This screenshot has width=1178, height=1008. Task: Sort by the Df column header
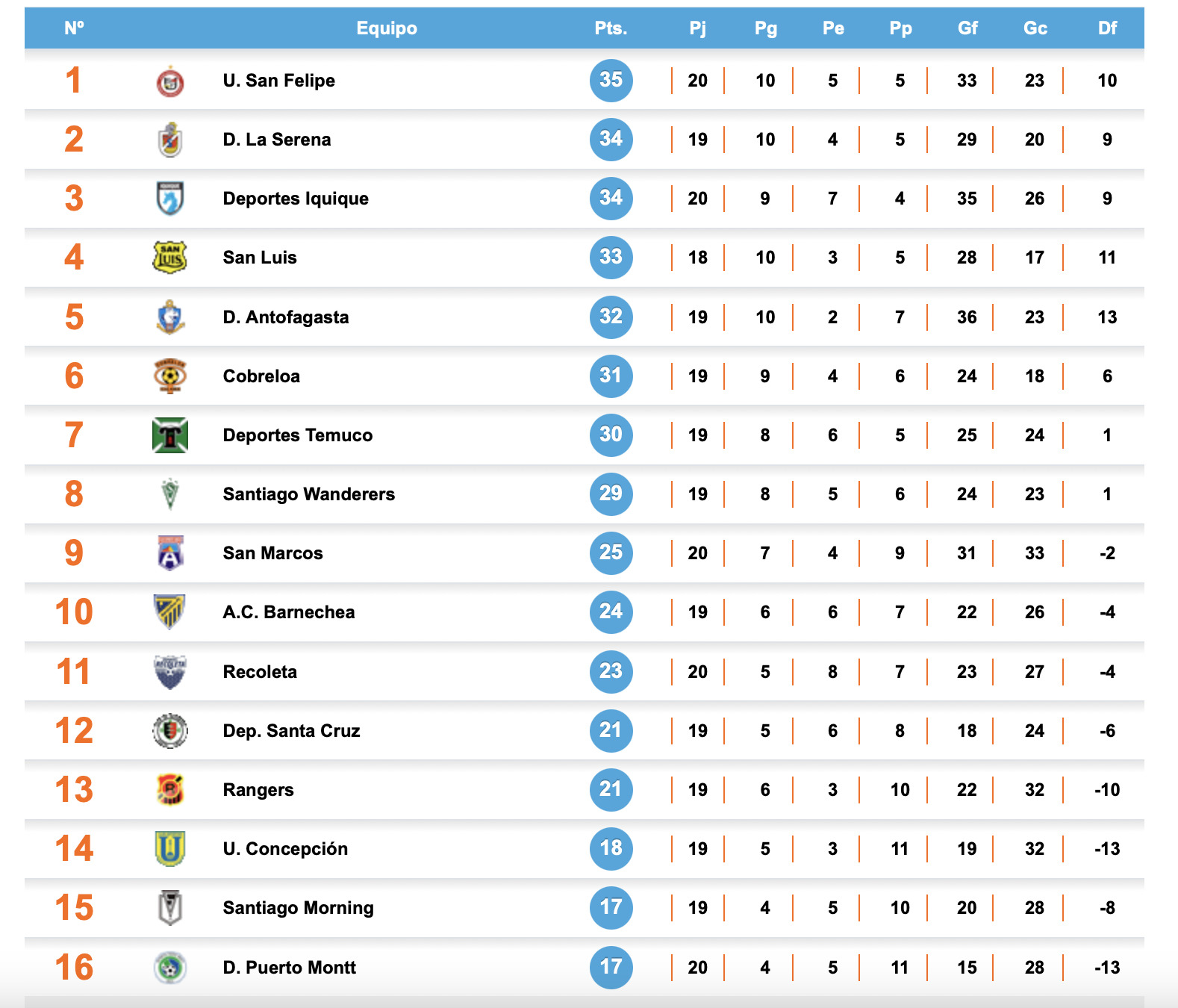point(1107,28)
